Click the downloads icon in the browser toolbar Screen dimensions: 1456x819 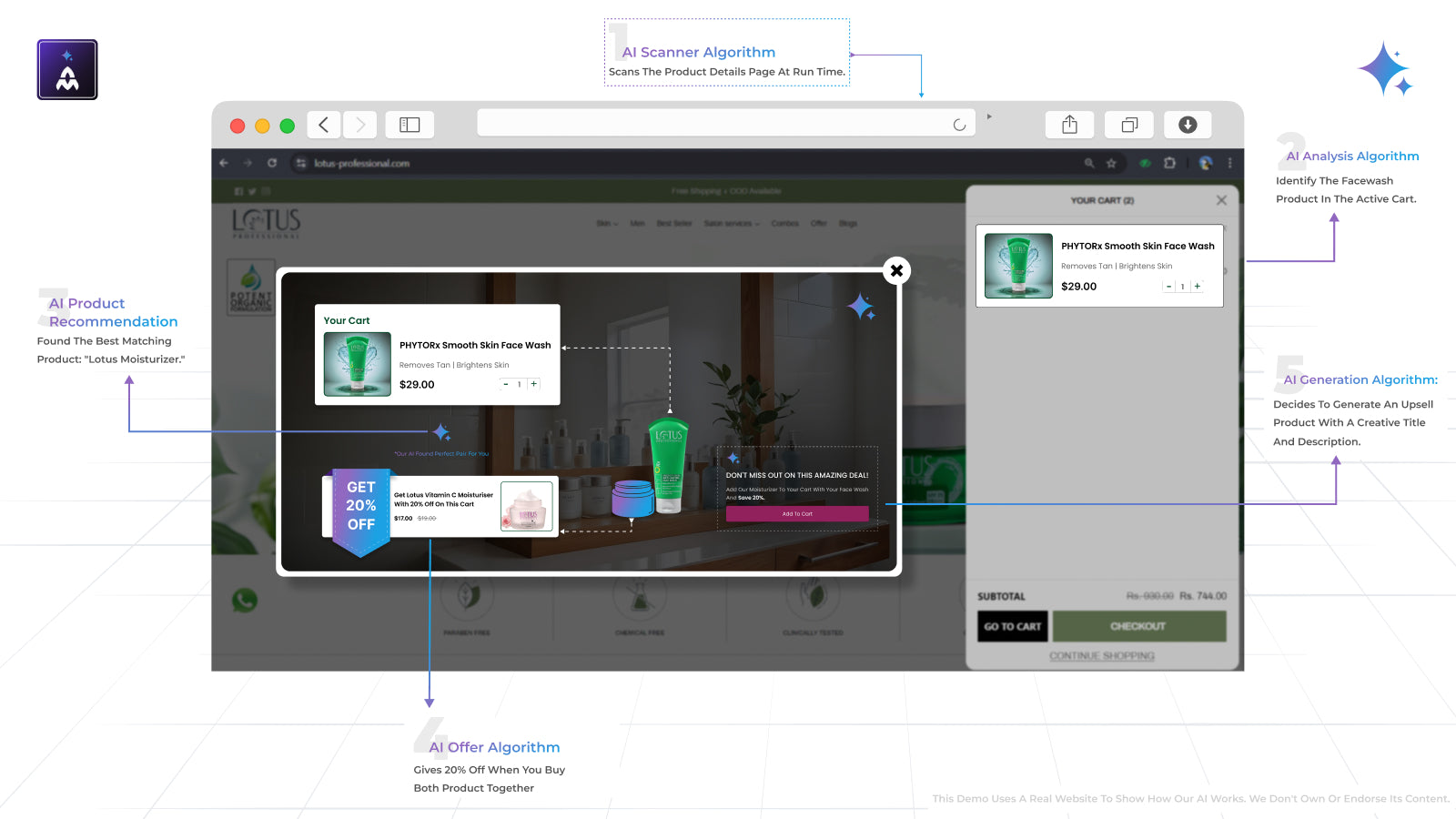coord(1188,125)
